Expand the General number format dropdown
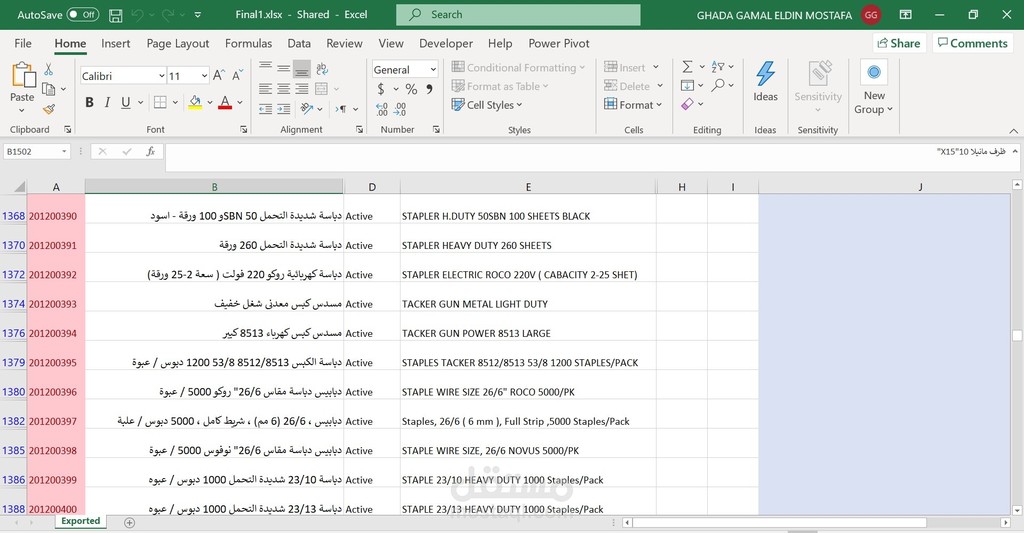The width and height of the screenshot is (1024, 533). (x=433, y=69)
